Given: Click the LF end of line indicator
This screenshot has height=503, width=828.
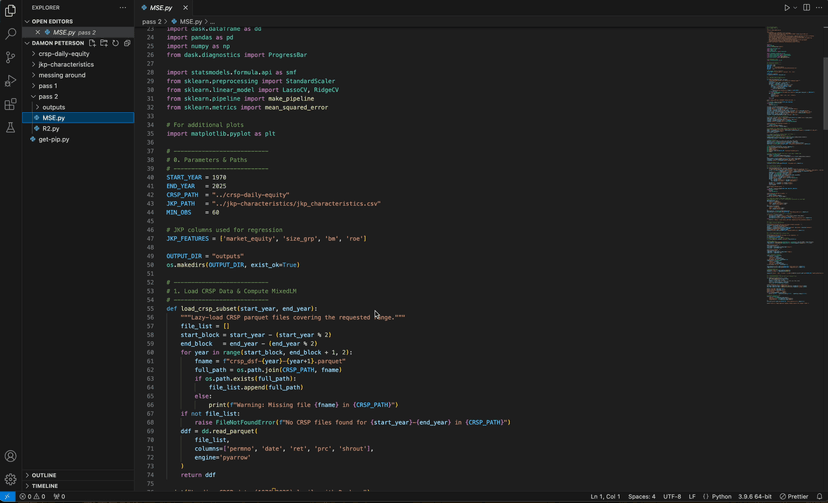Looking at the screenshot, I should click(692, 496).
